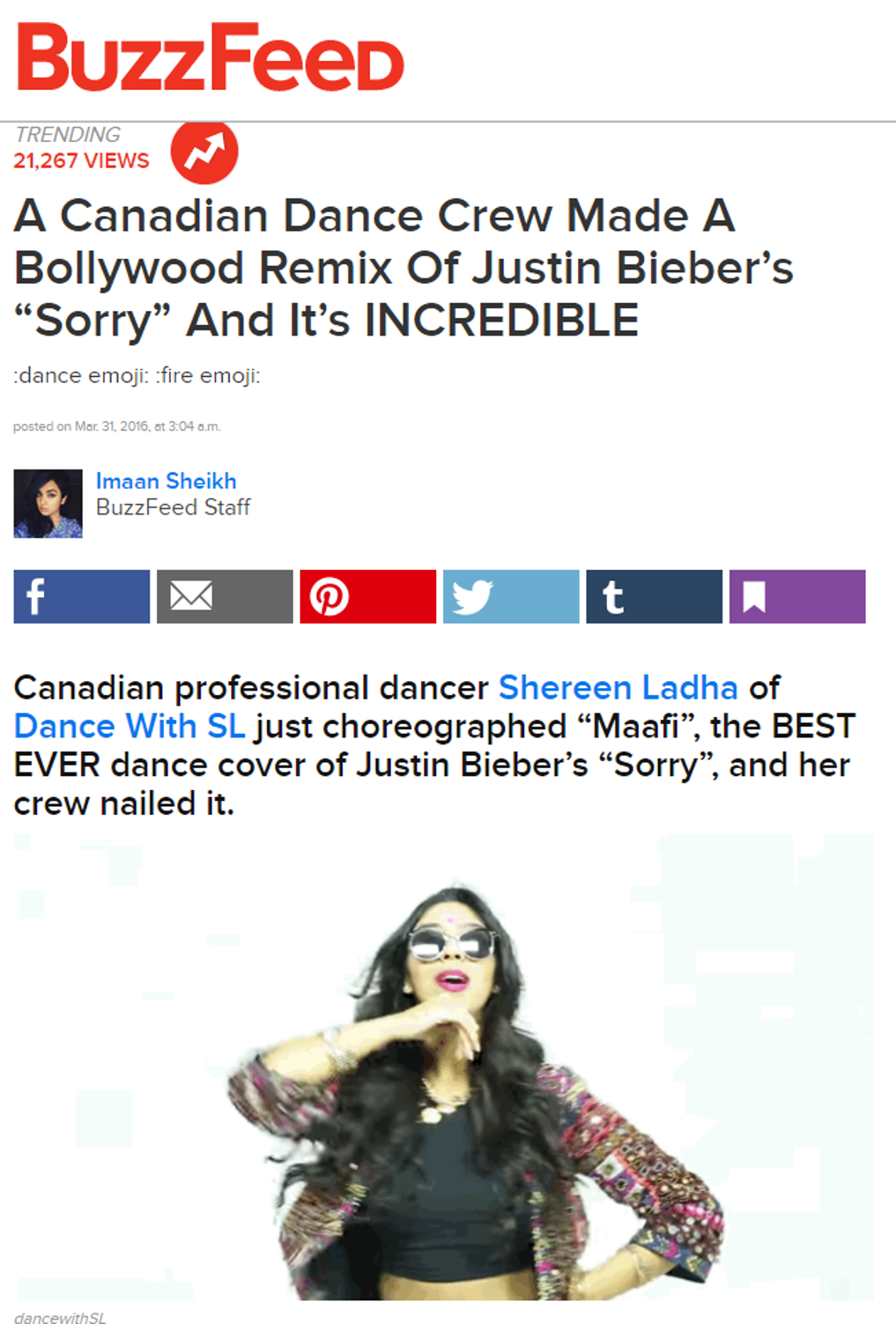Tweet article with Twitter bird button
The height and width of the screenshot is (1324, 896).
pos(511,596)
